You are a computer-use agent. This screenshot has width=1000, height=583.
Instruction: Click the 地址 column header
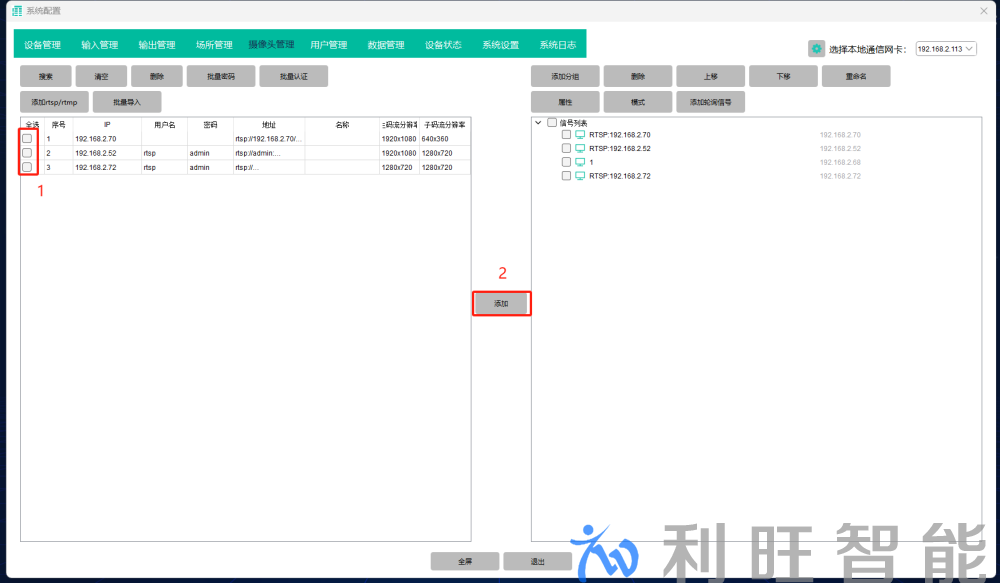click(269, 124)
